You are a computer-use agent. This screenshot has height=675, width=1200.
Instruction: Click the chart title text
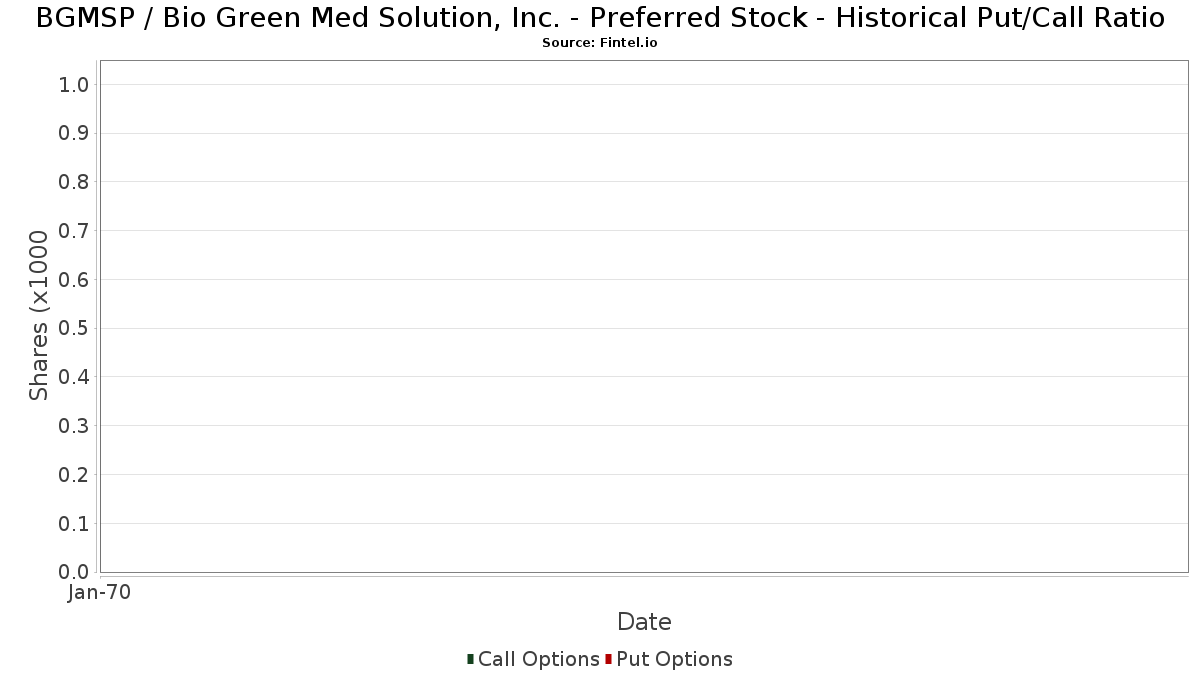coord(600,18)
